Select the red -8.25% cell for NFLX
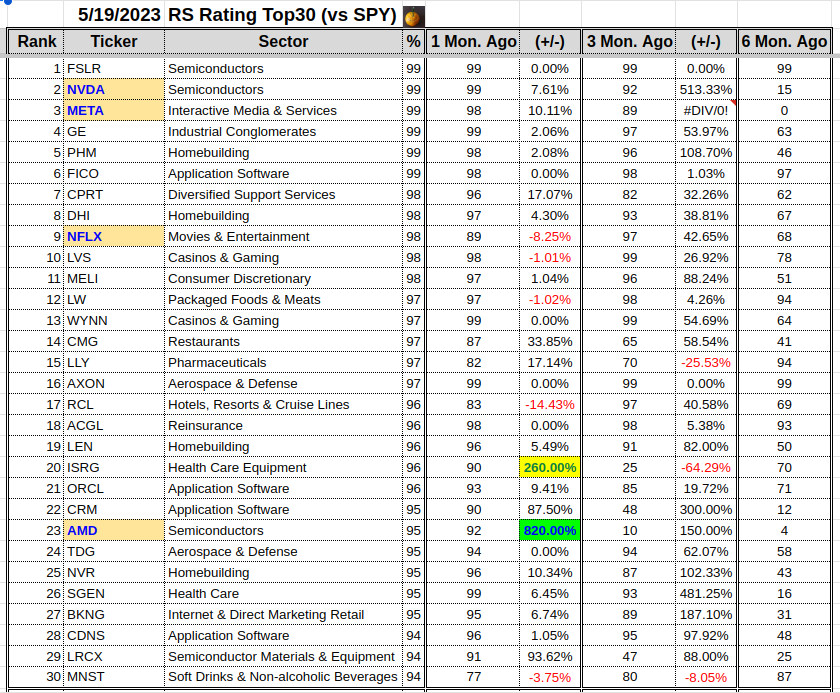This screenshot has width=840, height=693. pos(550,236)
